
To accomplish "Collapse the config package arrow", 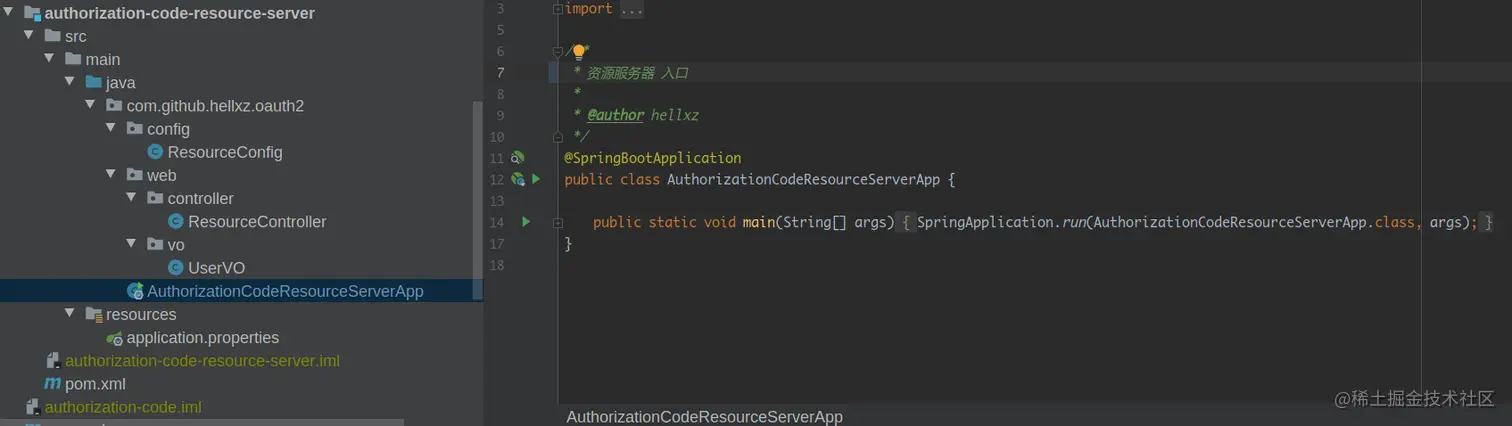I will 111,128.
